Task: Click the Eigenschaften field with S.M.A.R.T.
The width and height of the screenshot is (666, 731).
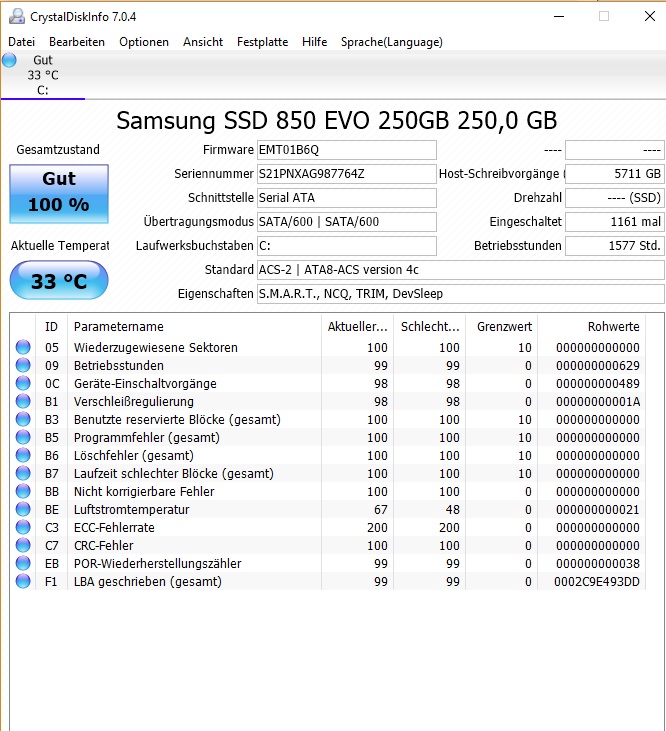Action: click(460, 294)
